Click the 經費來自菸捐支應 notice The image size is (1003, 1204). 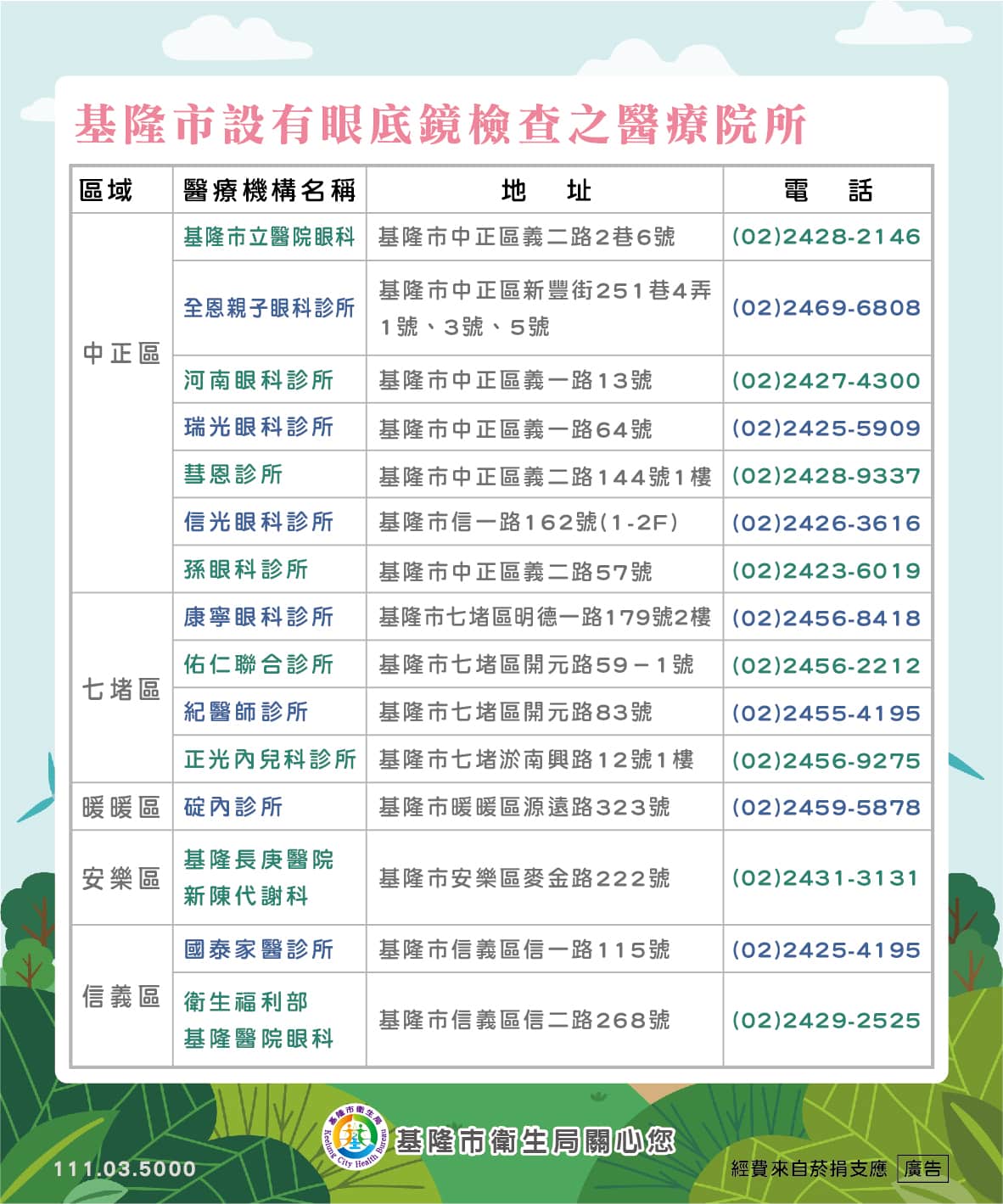pyautogui.click(x=809, y=1168)
